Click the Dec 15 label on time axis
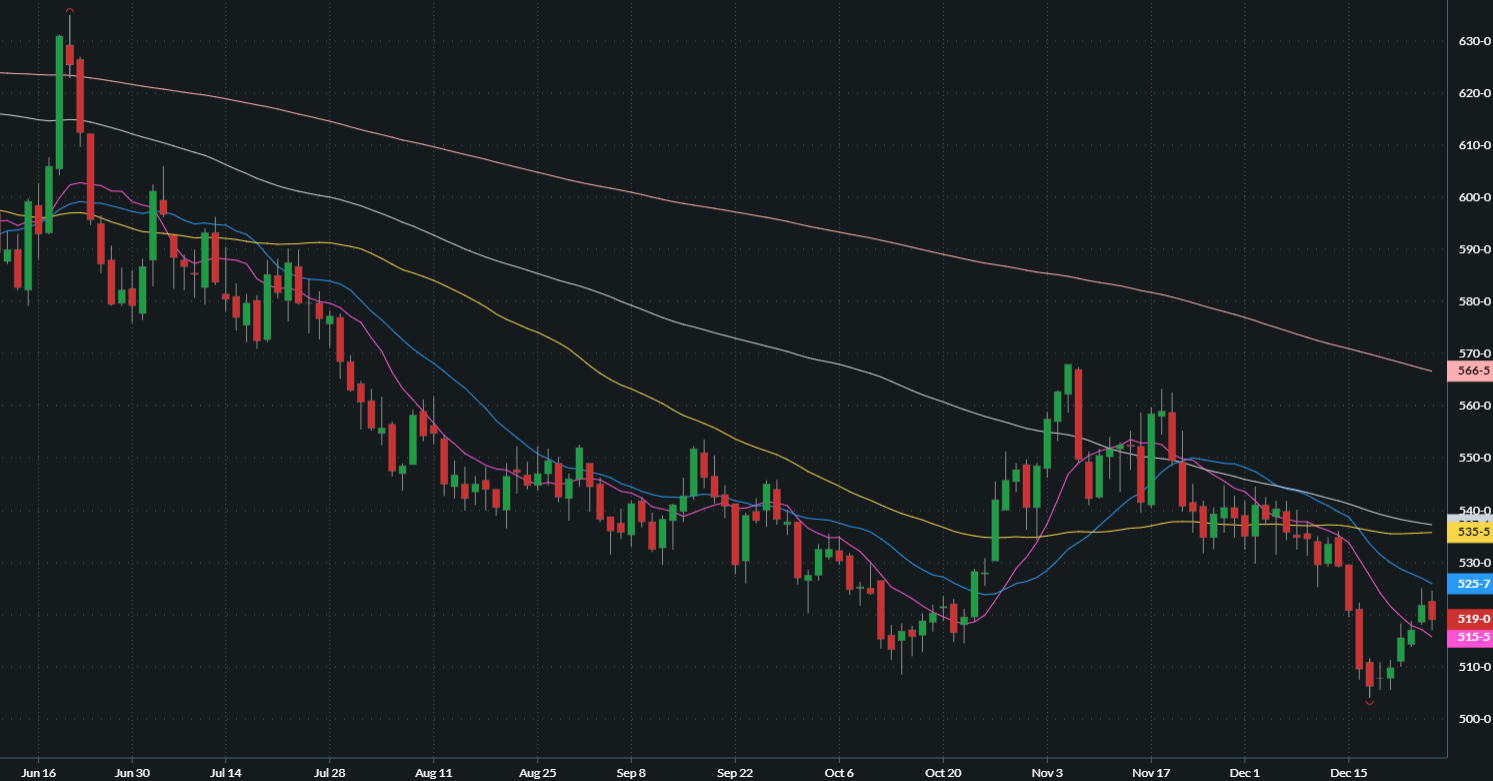 [1349, 772]
